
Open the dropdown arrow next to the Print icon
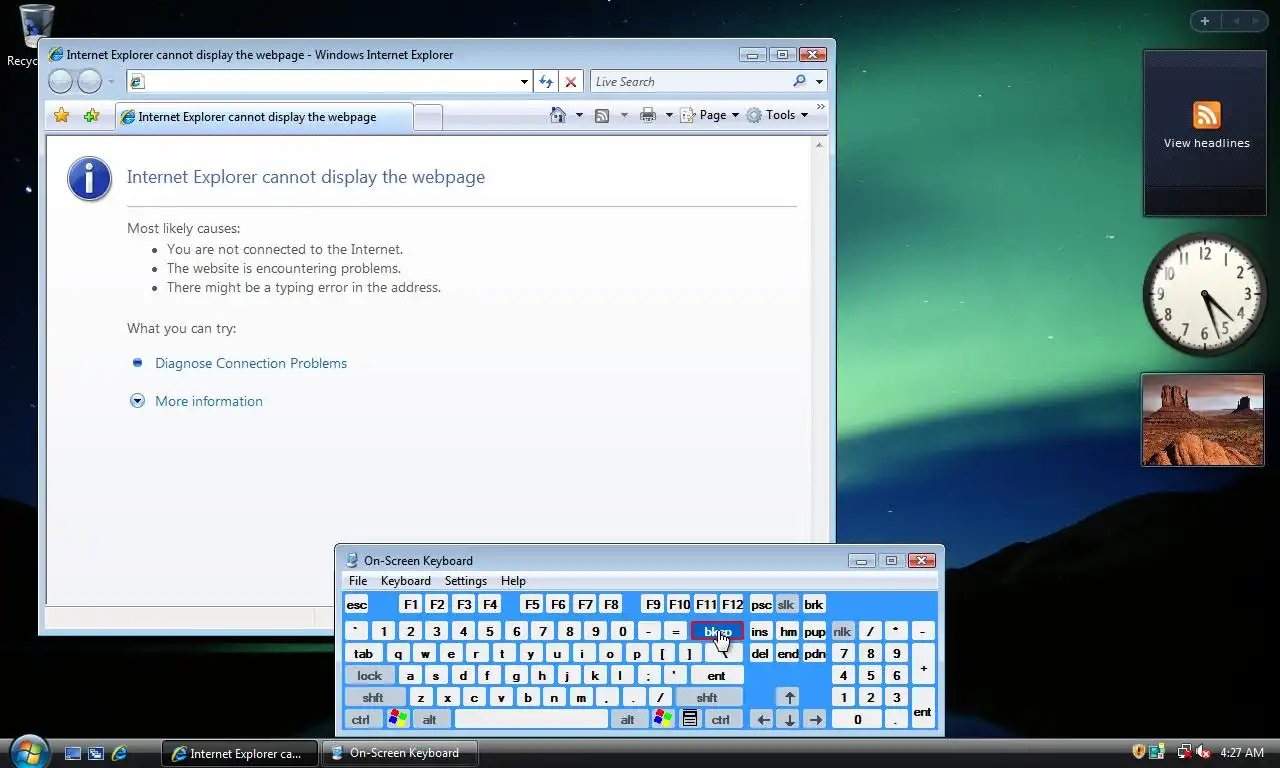coord(669,115)
